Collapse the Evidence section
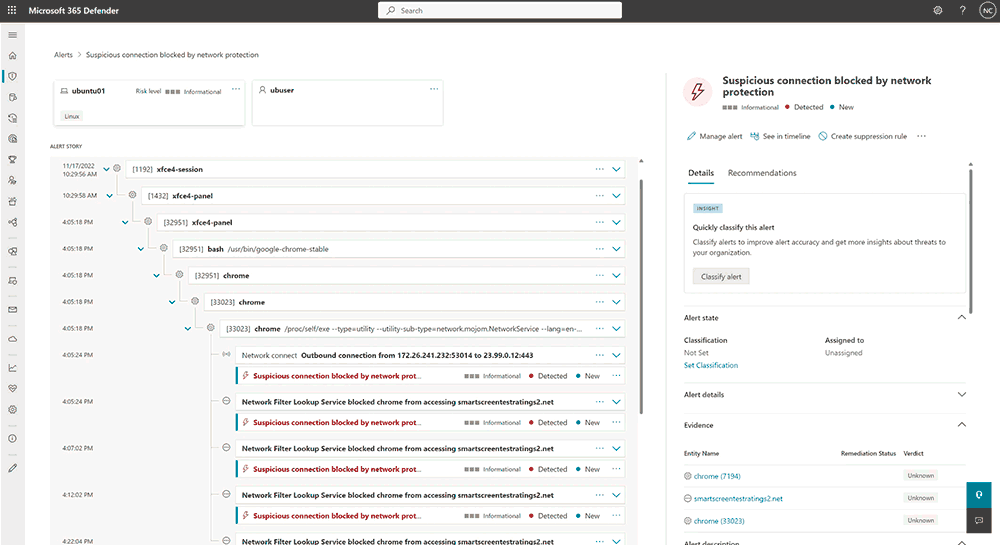The height and width of the screenshot is (545, 1000). coord(961,425)
